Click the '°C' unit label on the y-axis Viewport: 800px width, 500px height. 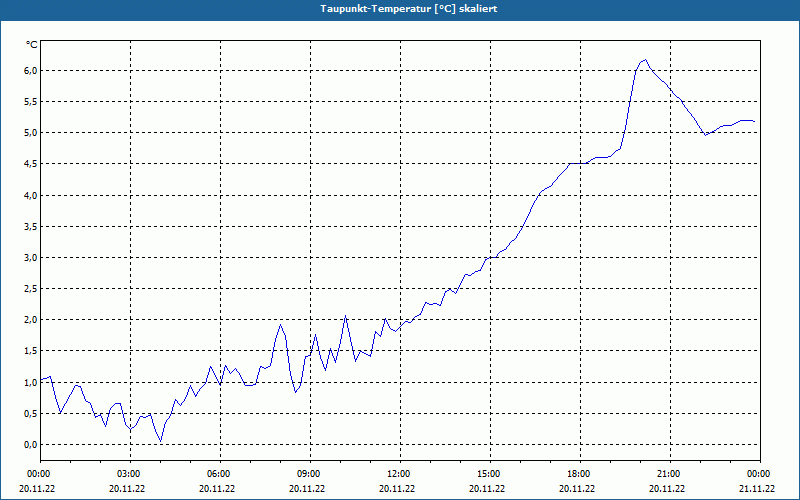(x=31, y=45)
